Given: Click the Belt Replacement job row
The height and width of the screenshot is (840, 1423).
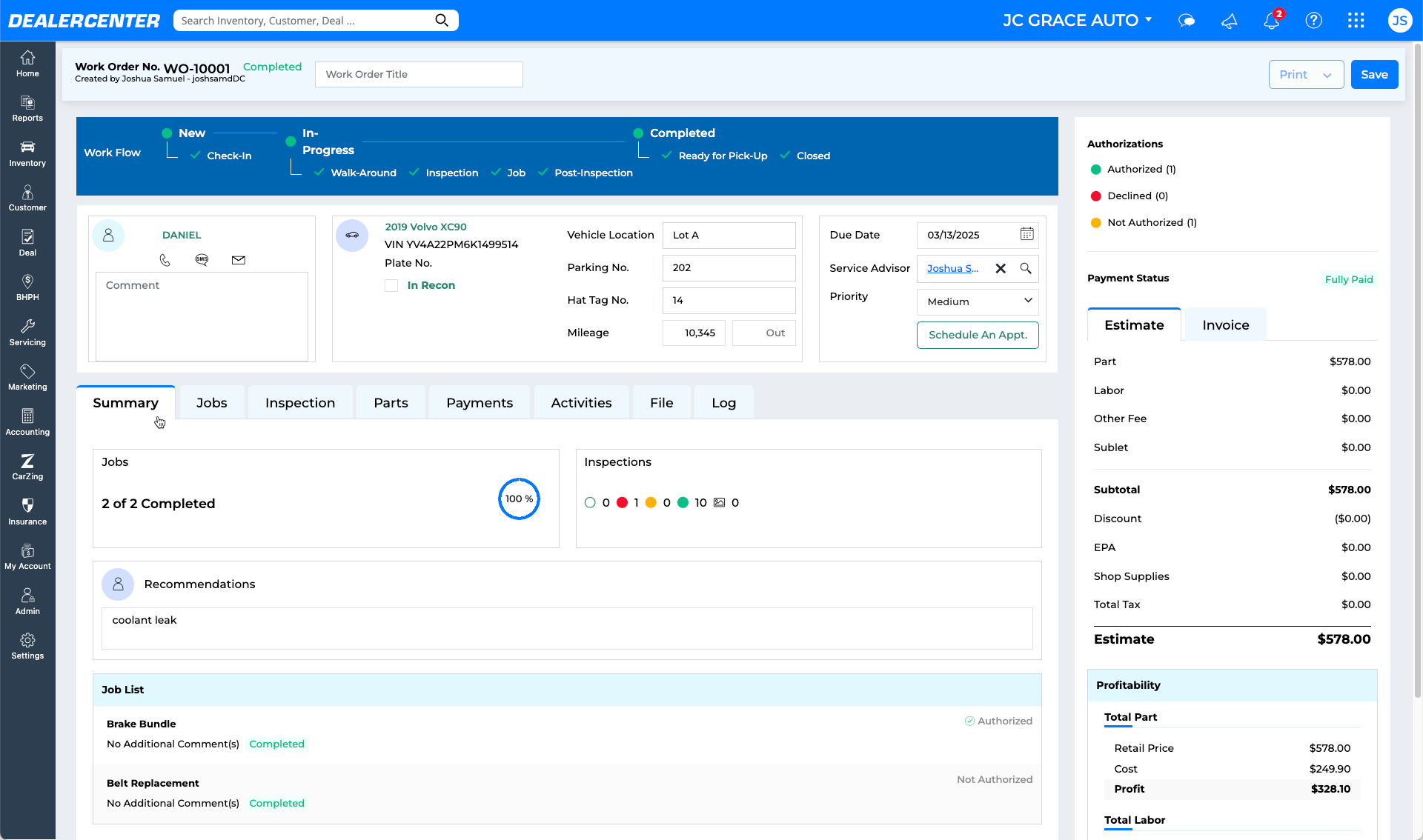Looking at the screenshot, I should pyautogui.click(x=567, y=793).
